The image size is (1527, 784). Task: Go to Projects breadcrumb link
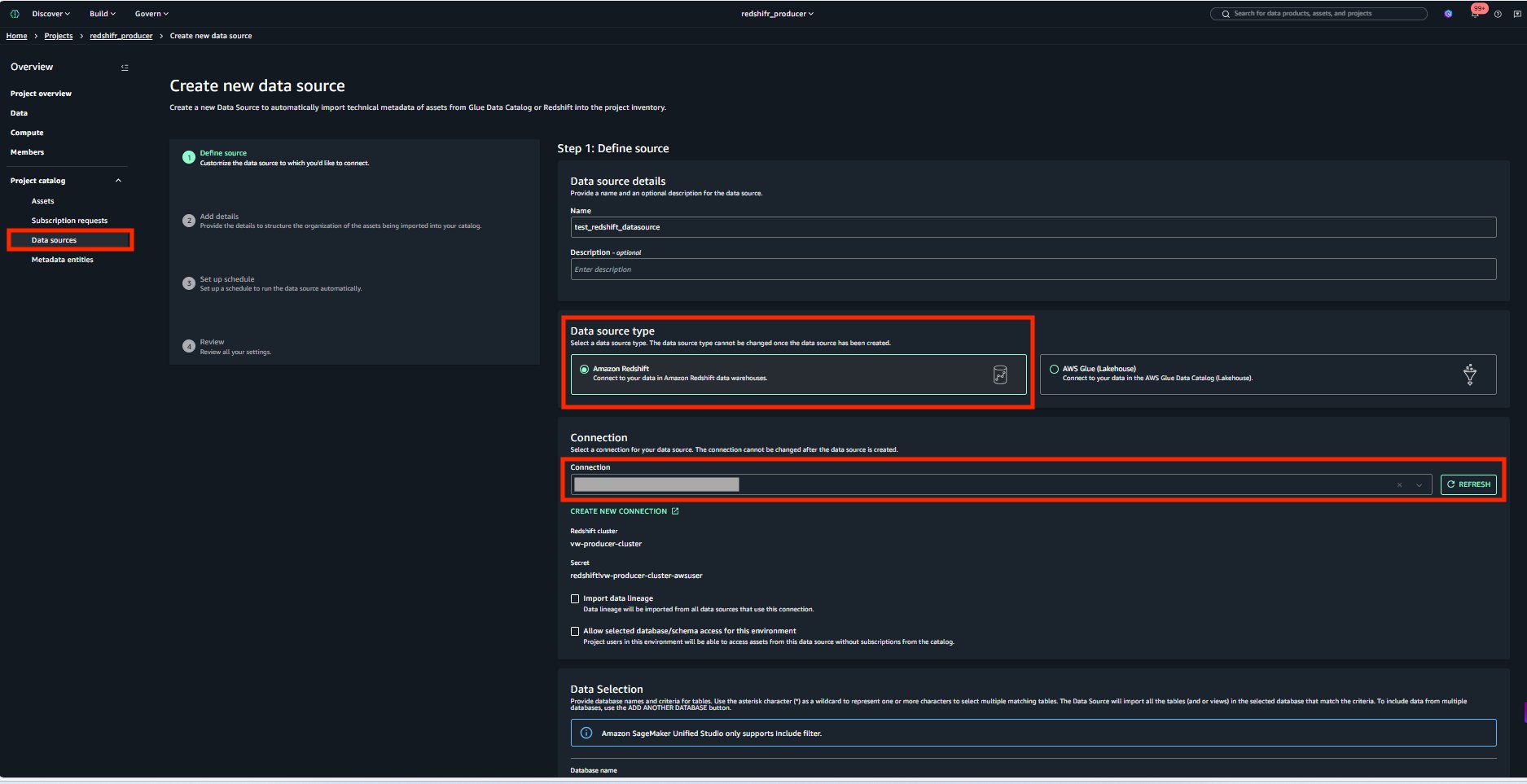[59, 36]
